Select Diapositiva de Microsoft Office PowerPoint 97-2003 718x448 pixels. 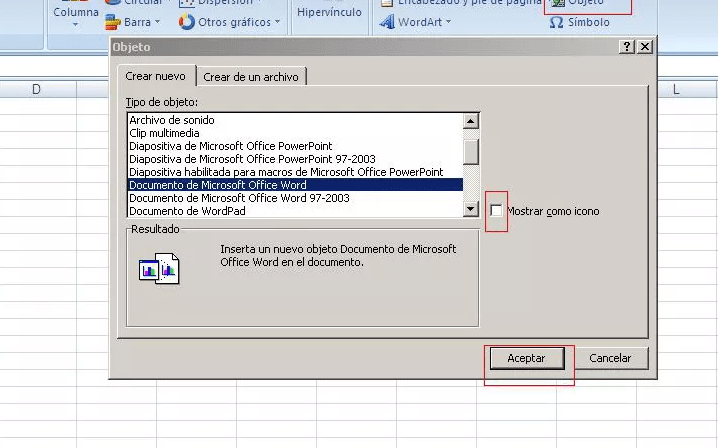click(295, 159)
